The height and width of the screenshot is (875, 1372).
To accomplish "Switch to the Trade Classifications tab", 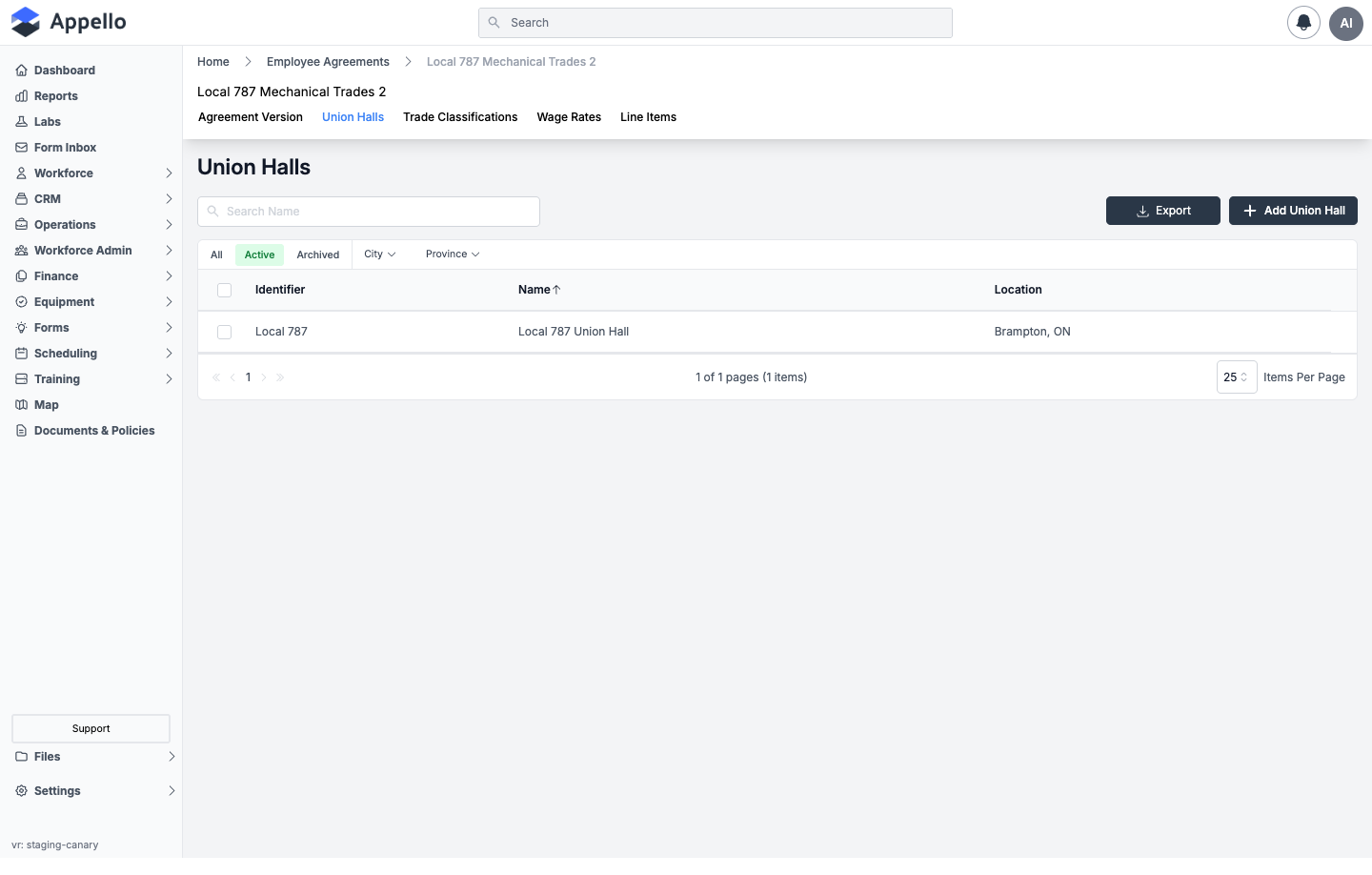I will [460, 117].
